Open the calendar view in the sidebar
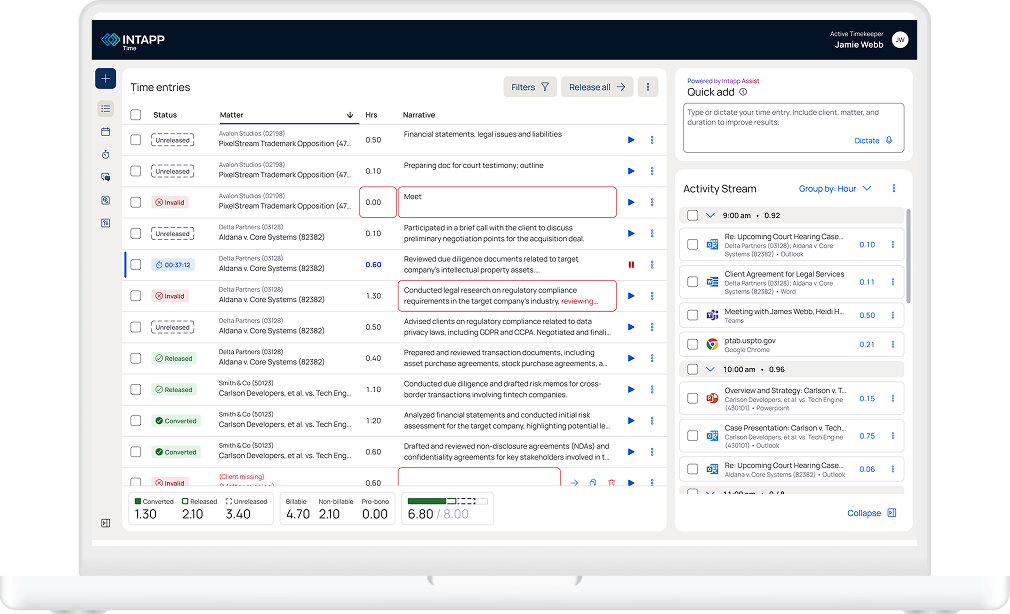 (x=105, y=131)
